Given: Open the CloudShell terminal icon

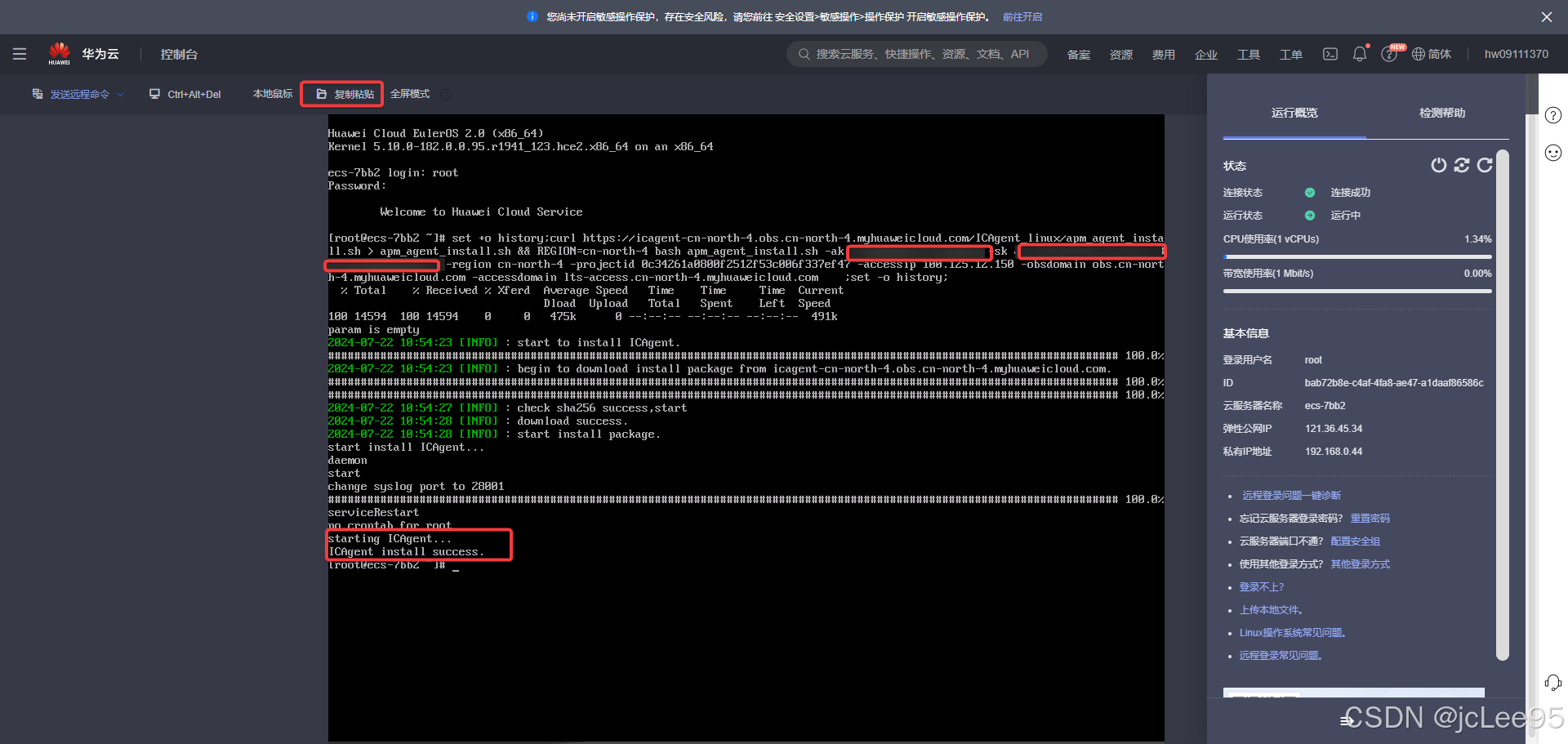Looking at the screenshot, I should point(1330,54).
